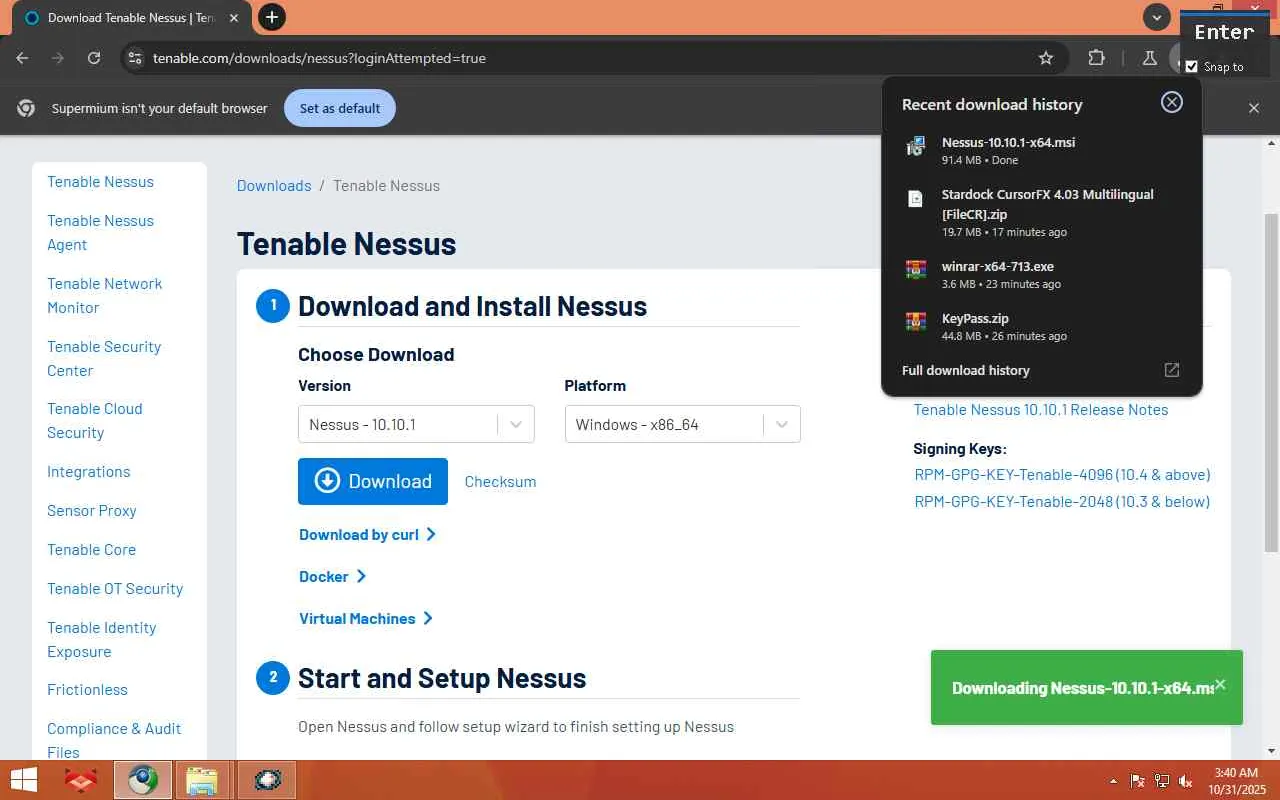1280x800 pixels.
Task: Open Tenable Security Center sidebar item
Action: [x=104, y=358]
